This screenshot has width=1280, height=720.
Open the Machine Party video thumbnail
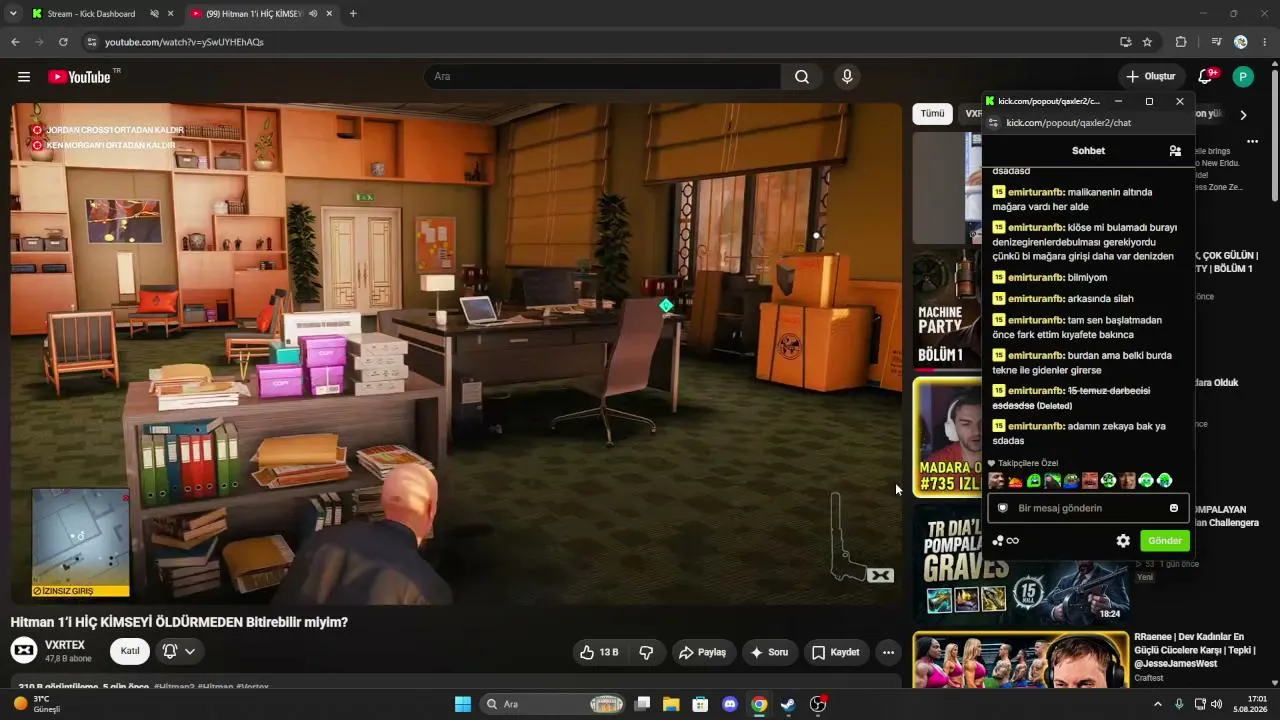pyautogui.click(x=947, y=309)
